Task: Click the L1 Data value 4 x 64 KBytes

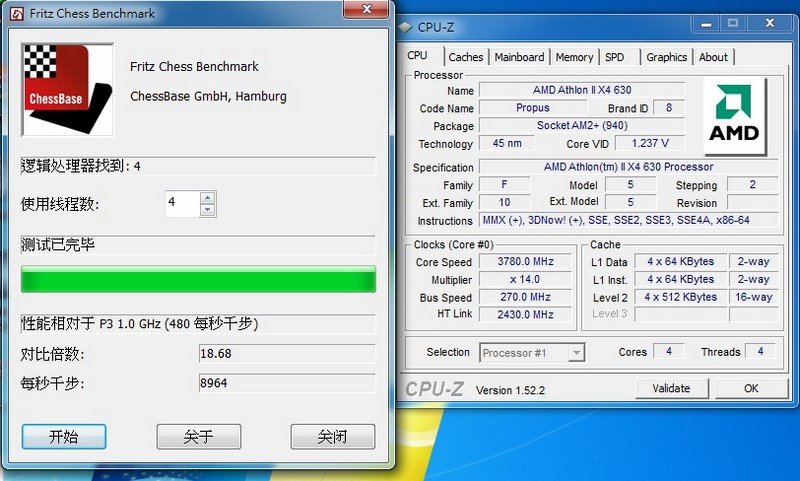Action: (x=681, y=262)
